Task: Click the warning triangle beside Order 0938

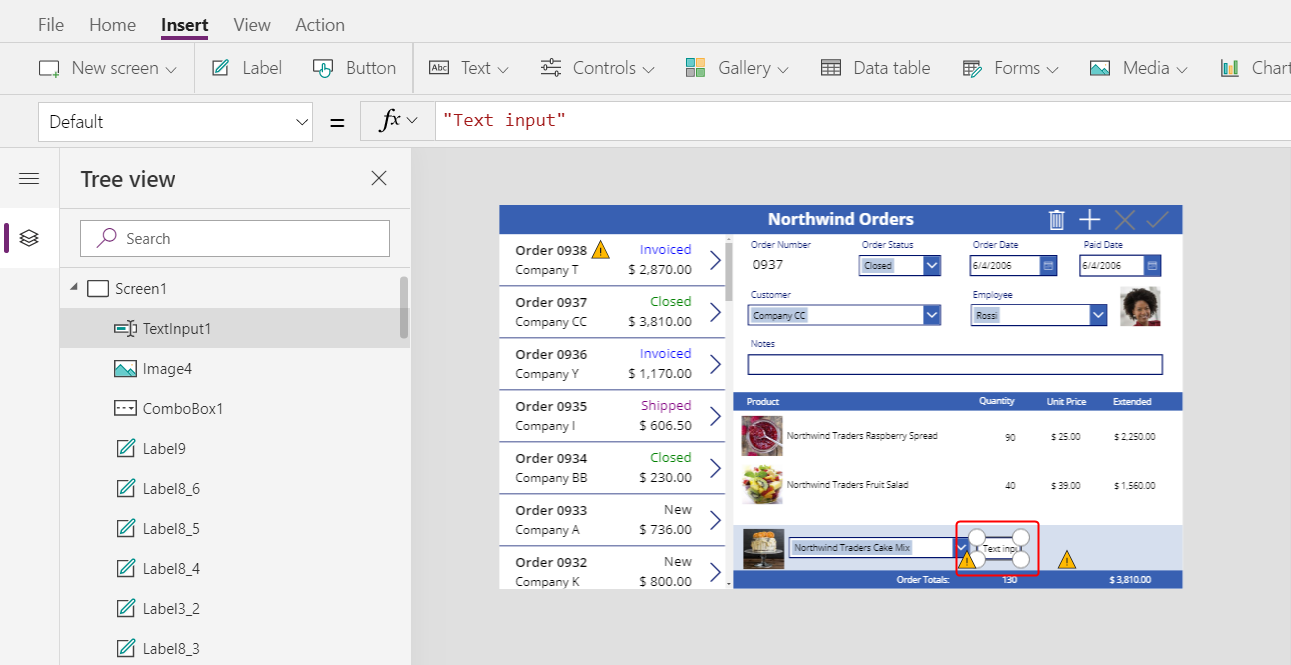Action: tap(601, 249)
